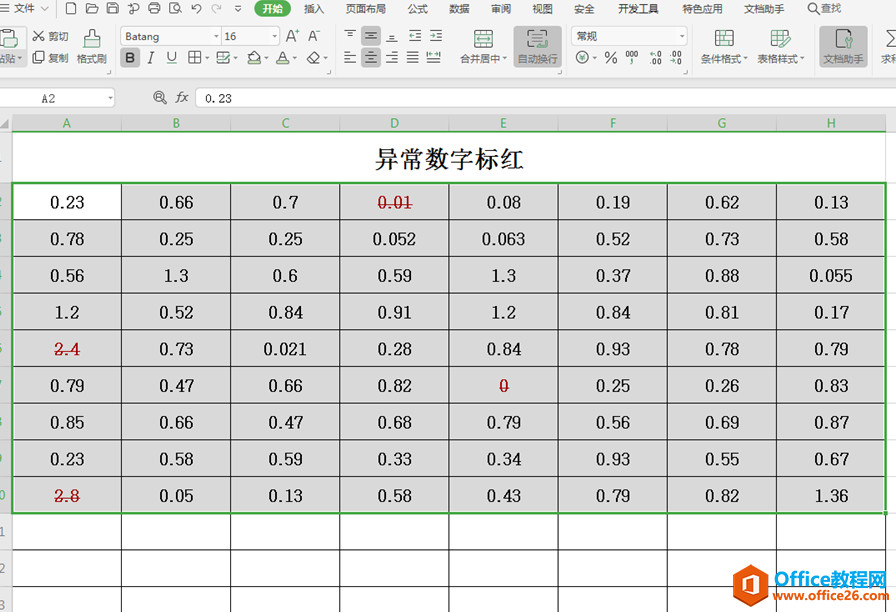Apply top vertical alignment

[350, 36]
